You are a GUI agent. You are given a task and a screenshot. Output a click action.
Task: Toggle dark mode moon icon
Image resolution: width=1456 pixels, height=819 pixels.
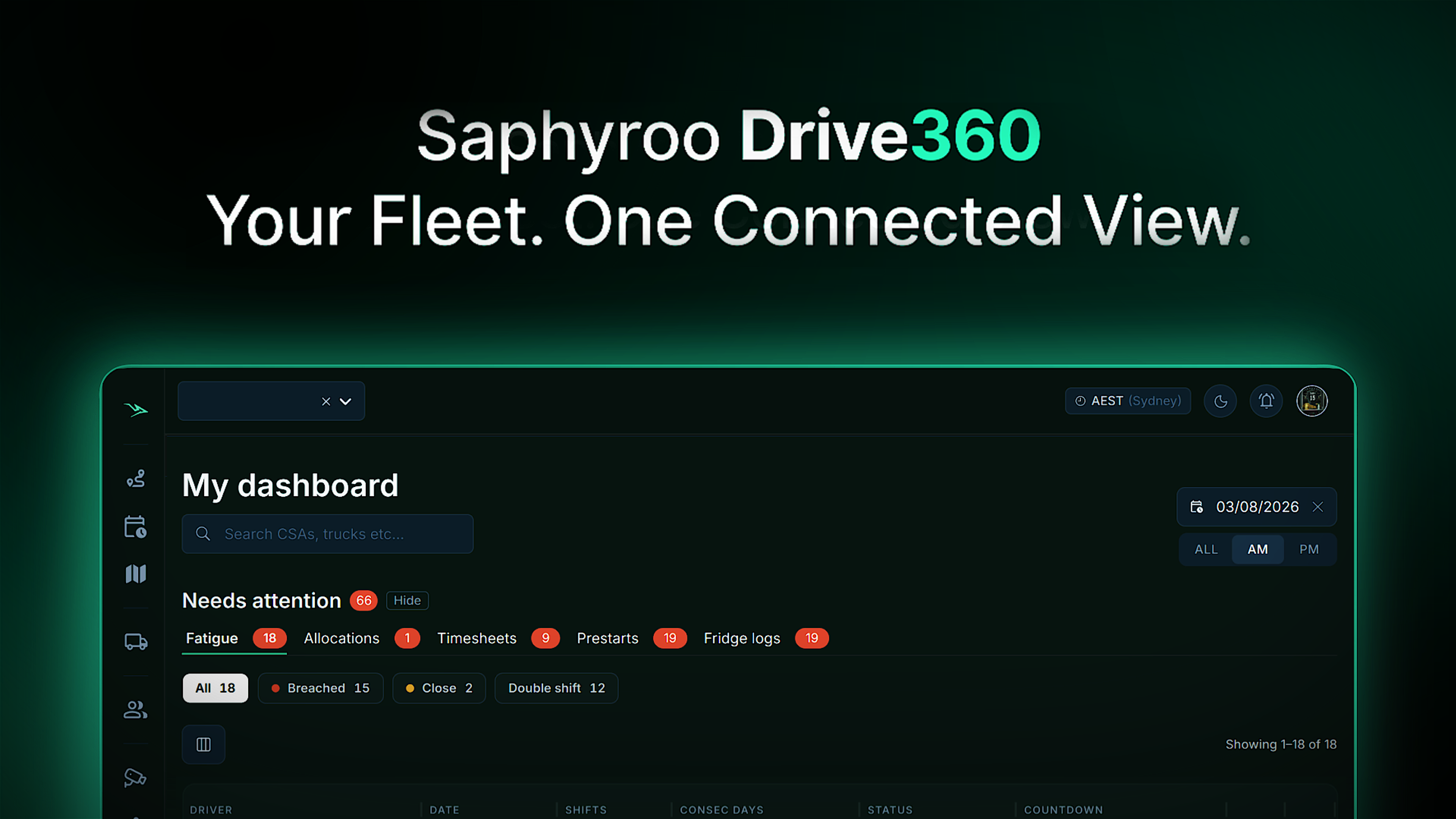pos(1220,401)
